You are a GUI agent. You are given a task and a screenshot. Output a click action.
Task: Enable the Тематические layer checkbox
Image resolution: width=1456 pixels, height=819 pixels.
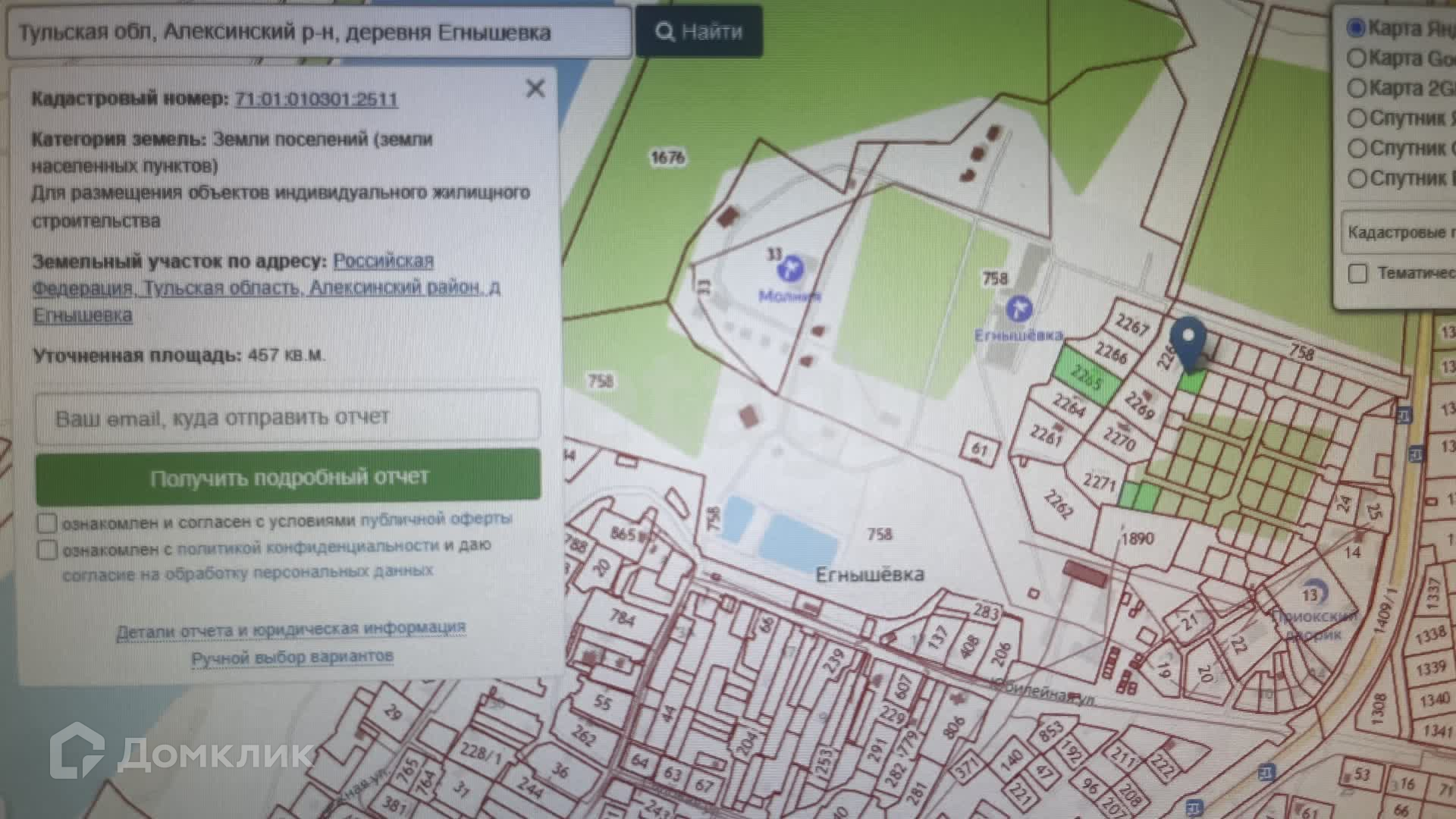point(1357,273)
